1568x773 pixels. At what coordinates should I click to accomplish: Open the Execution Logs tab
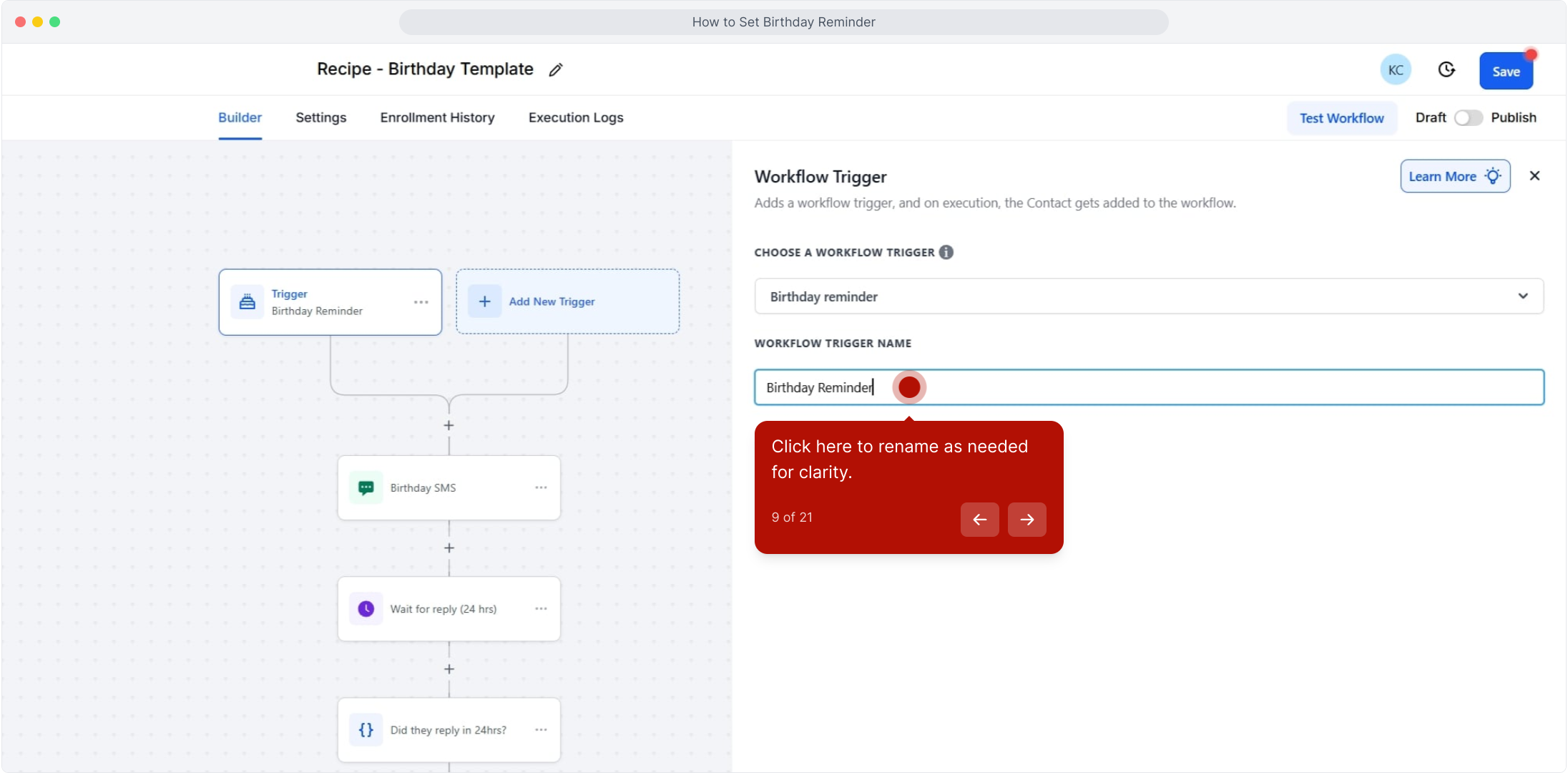point(575,118)
